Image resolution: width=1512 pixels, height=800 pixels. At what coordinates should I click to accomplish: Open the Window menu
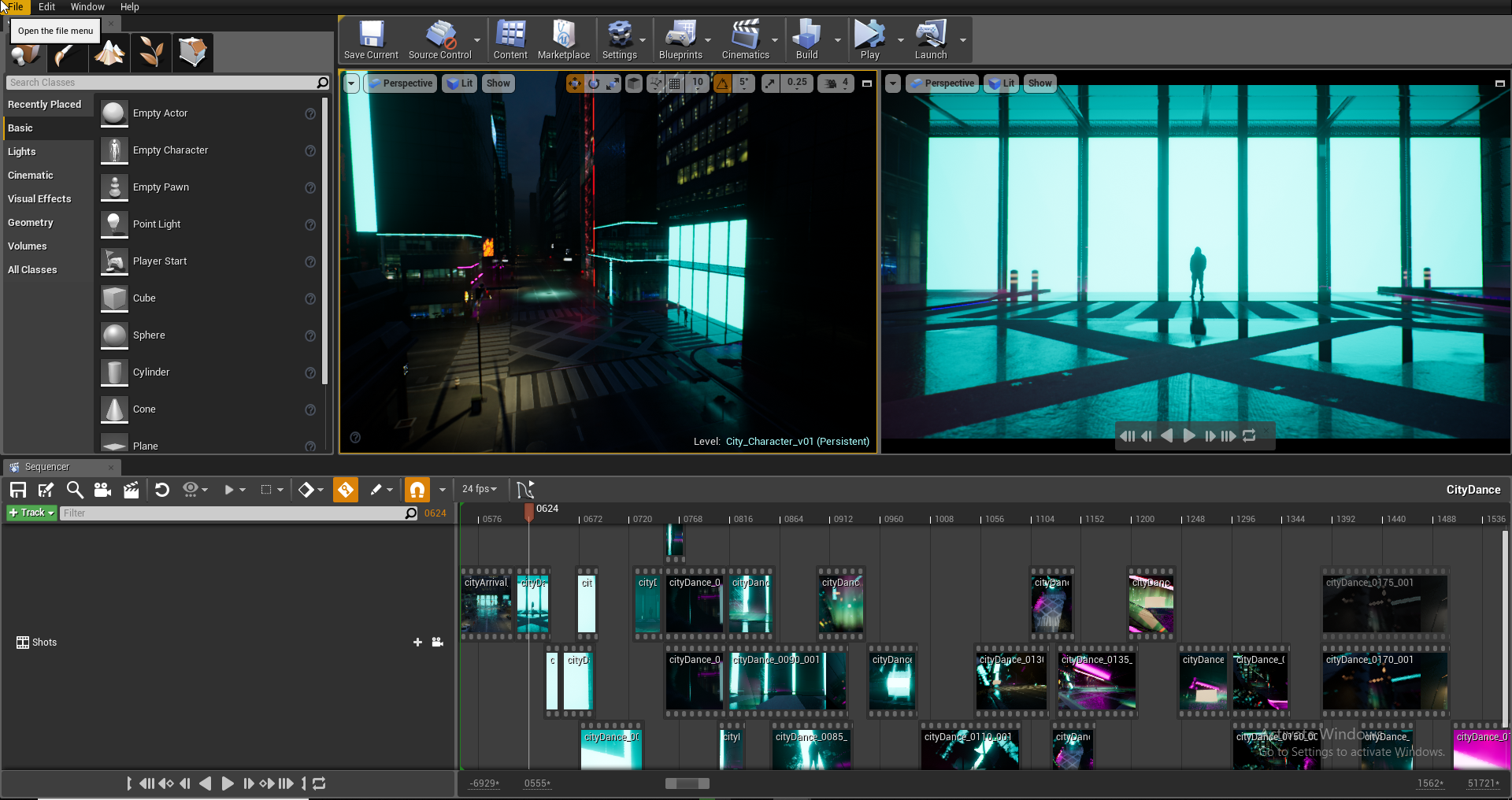click(87, 7)
